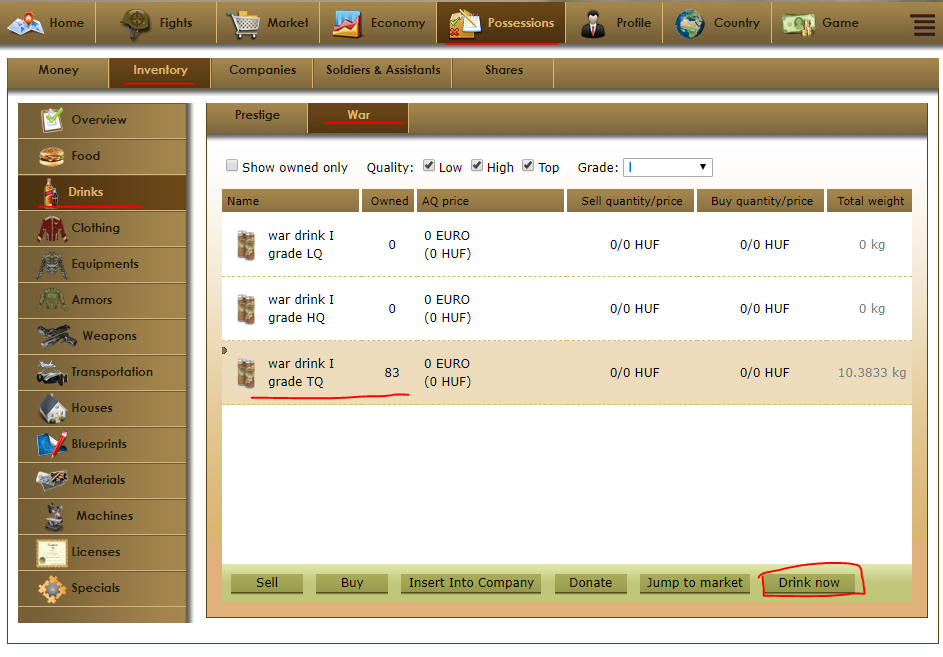Click the war drink I HQ can icon
Viewport: 943px width, 657px height.
click(x=246, y=309)
